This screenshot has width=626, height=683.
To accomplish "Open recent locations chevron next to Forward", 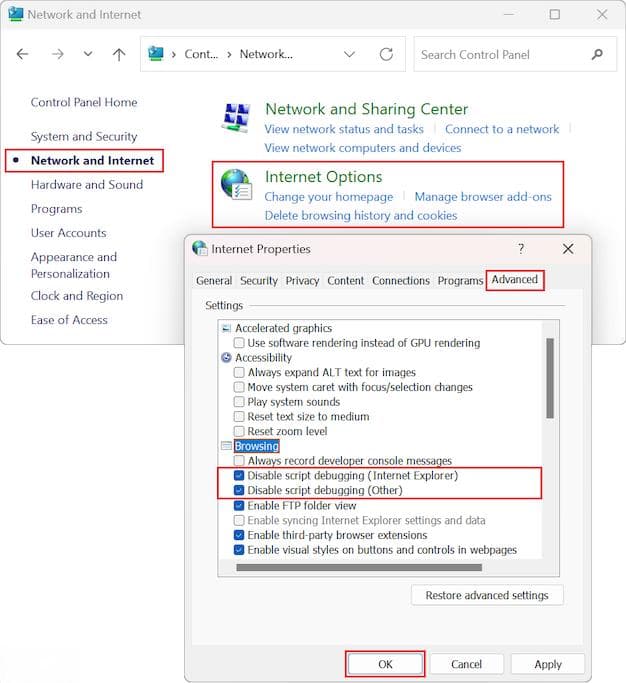I will point(88,54).
